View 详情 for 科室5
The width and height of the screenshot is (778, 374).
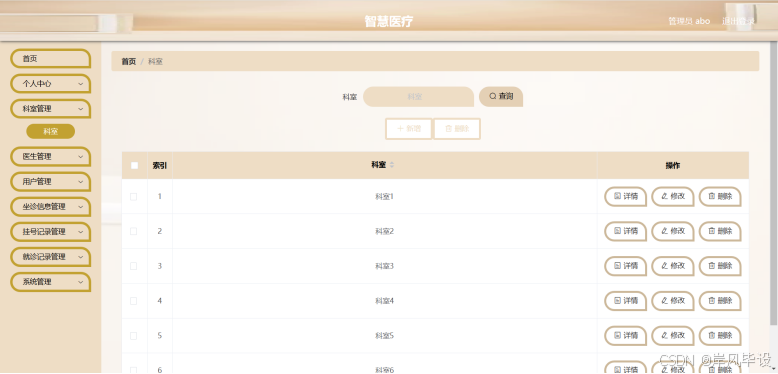pyautogui.click(x=626, y=335)
